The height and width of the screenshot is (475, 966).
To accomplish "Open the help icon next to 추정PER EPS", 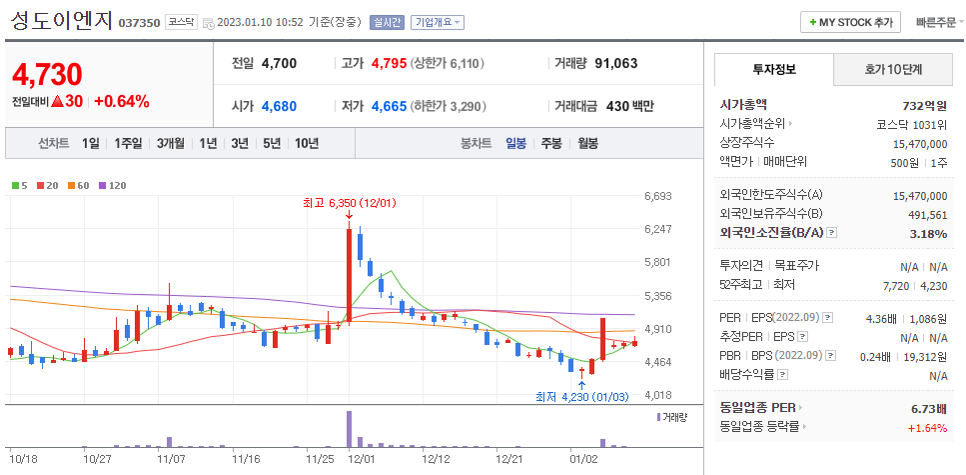I will [802, 338].
